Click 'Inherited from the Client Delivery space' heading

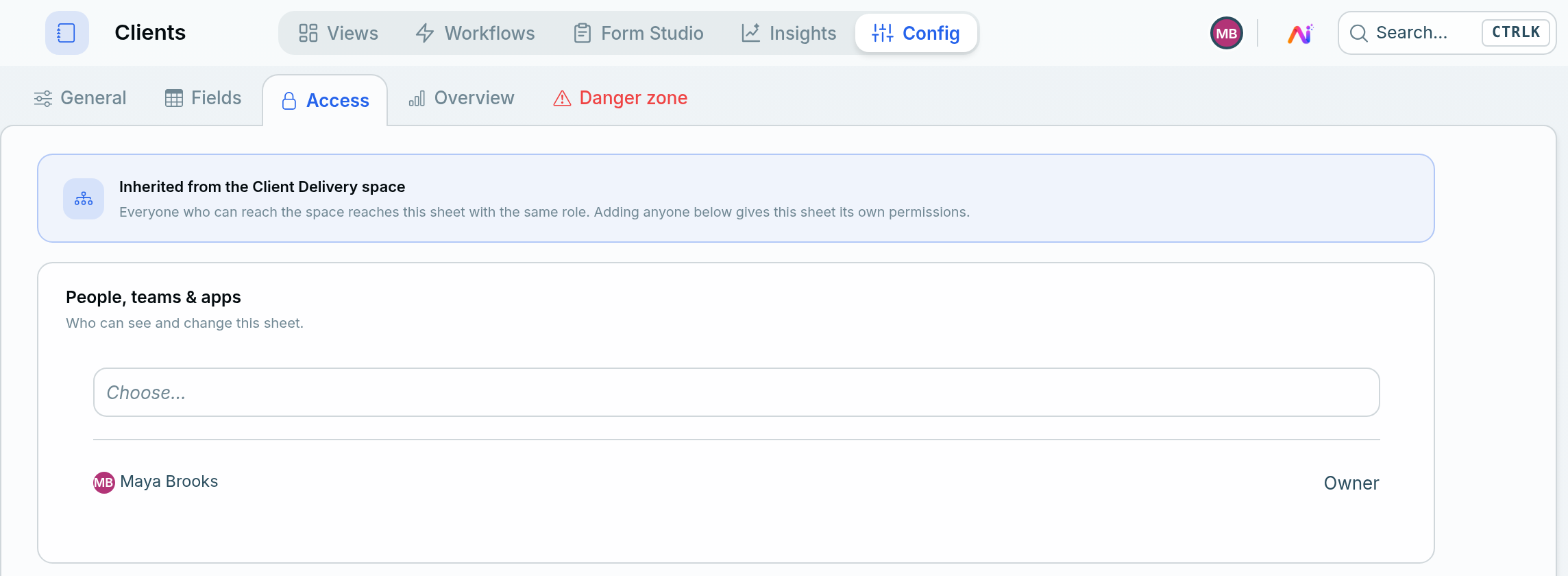[262, 187]
